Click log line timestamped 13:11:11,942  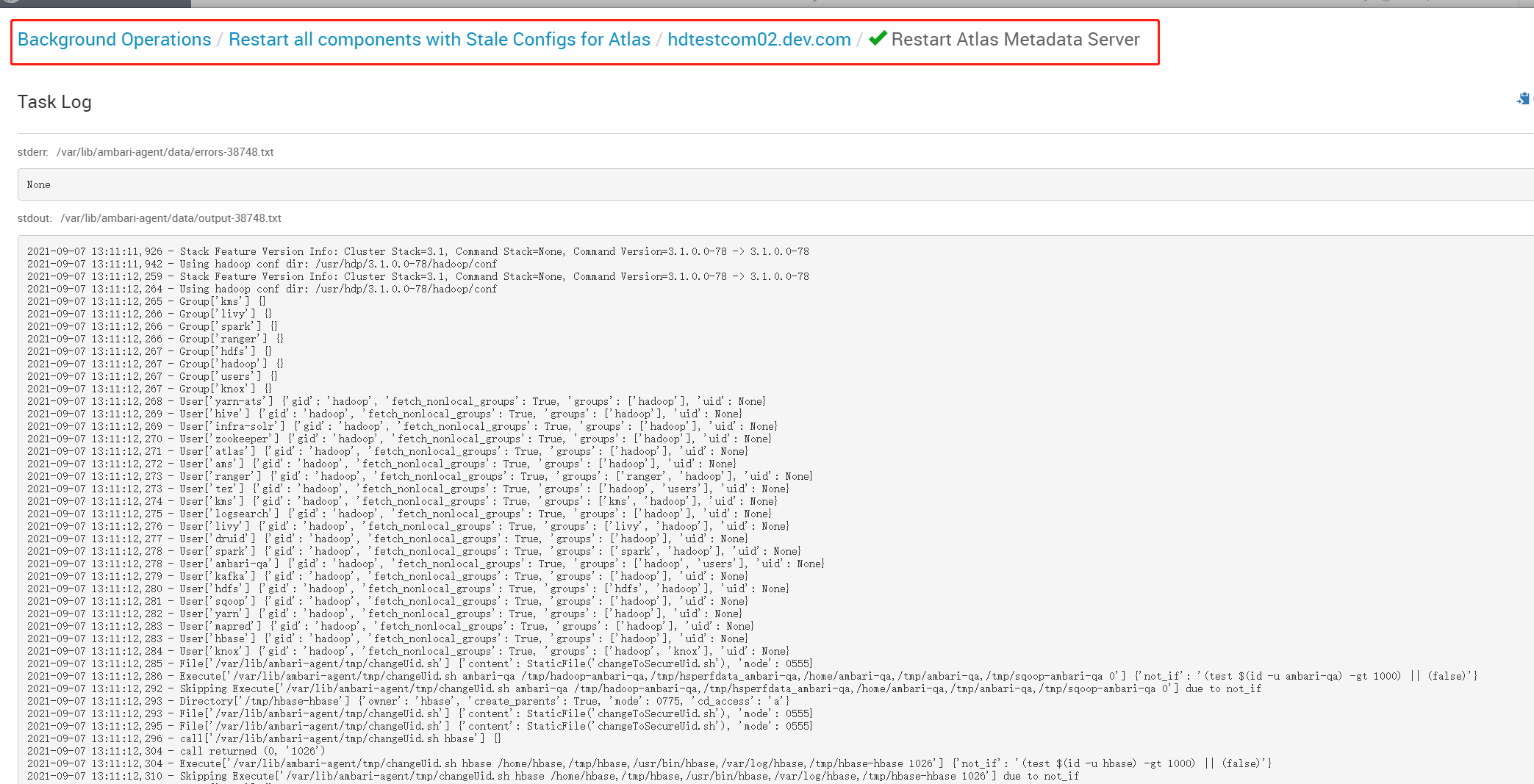[262, 264]
